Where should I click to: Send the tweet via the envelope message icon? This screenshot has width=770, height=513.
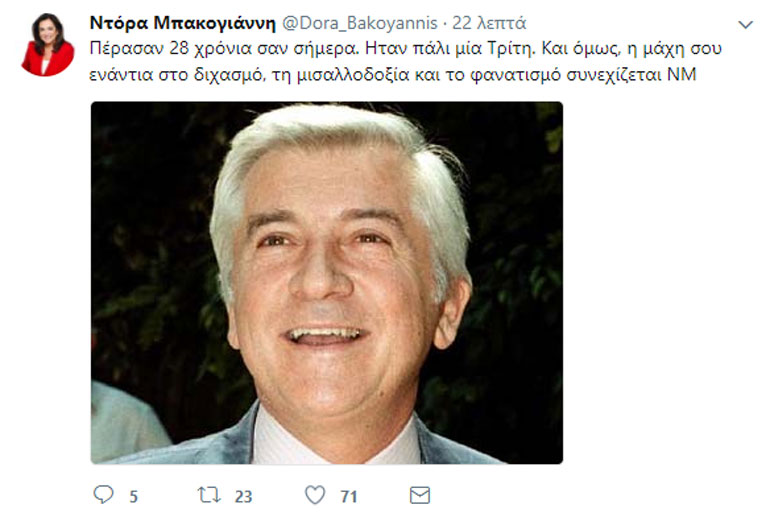[x=420, y=495]
